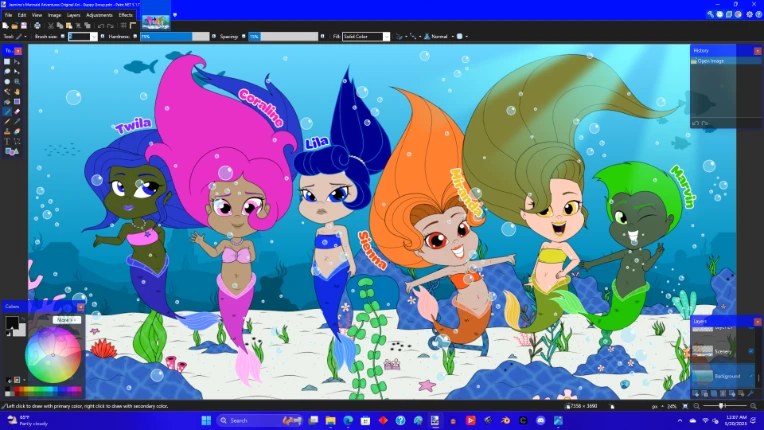Select the Ellipse Select tool
The height and width of the screenshot is (430, 764).
coord(7,82)
